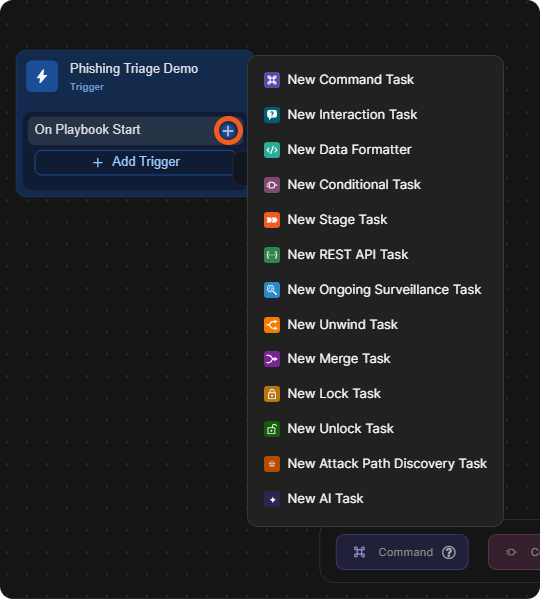This screenshot has width=540, height=599.
Task: Click the New Unlock Task open-padlock icon
Action: pos(272,429)
